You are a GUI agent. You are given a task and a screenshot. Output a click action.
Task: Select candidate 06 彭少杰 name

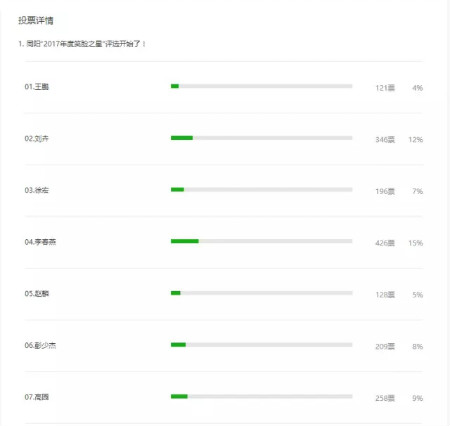[40, 345]
